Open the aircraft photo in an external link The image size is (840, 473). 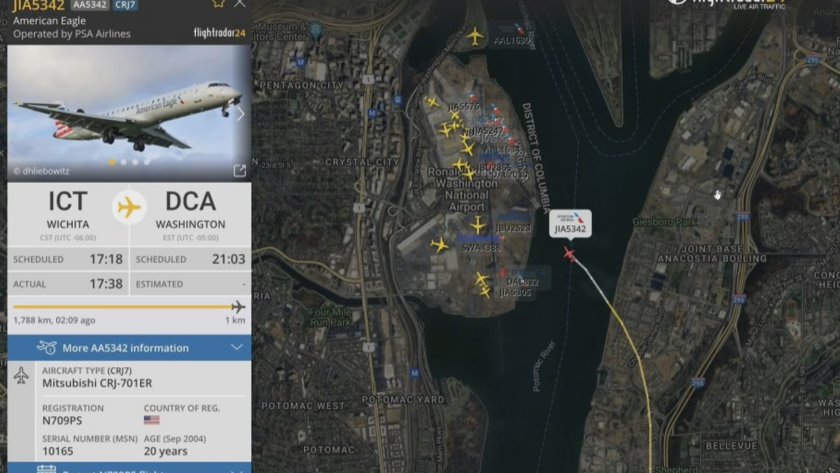[x=239, y=170]
